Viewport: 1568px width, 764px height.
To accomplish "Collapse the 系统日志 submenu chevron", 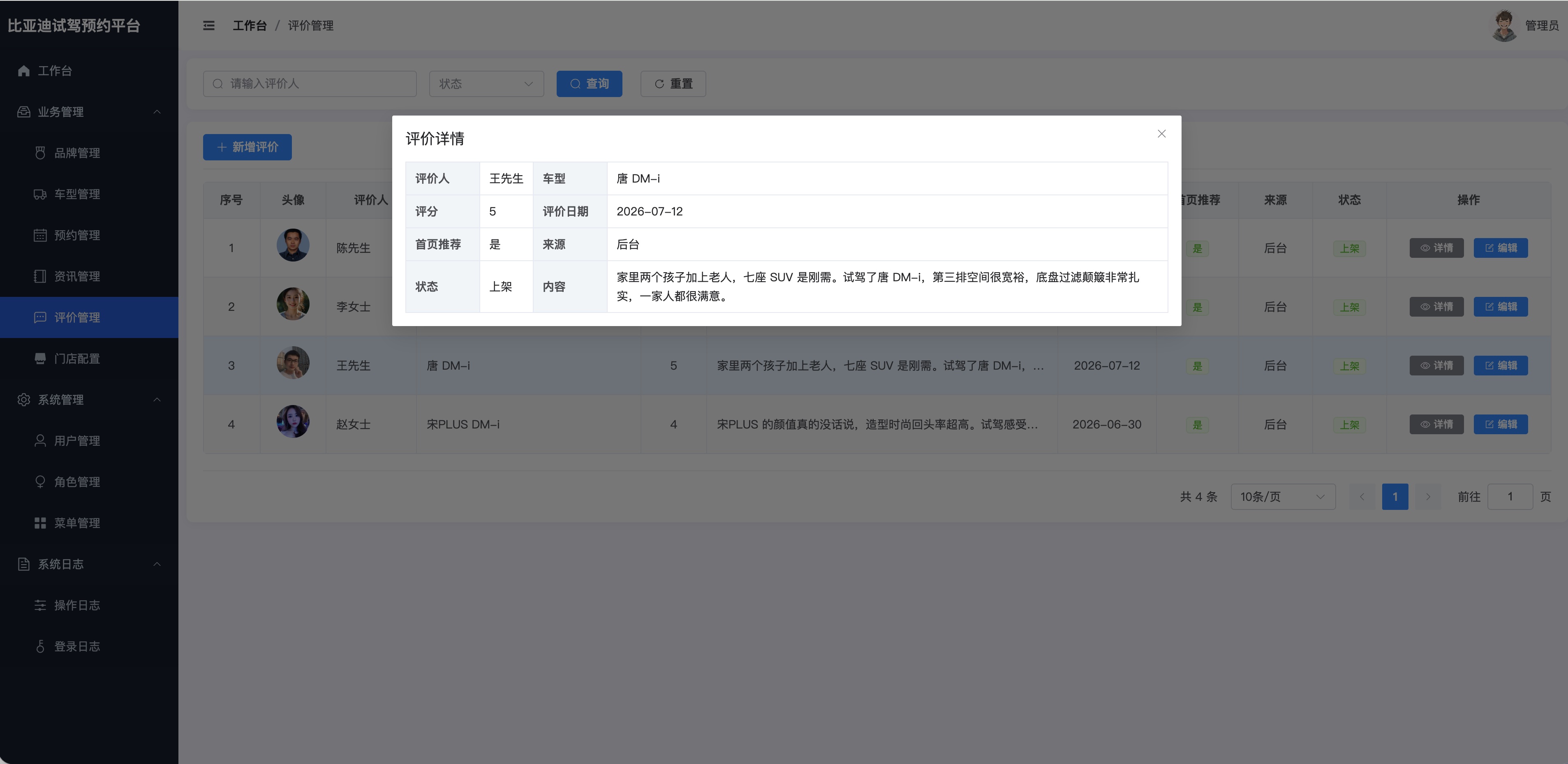I will [157, 564].
